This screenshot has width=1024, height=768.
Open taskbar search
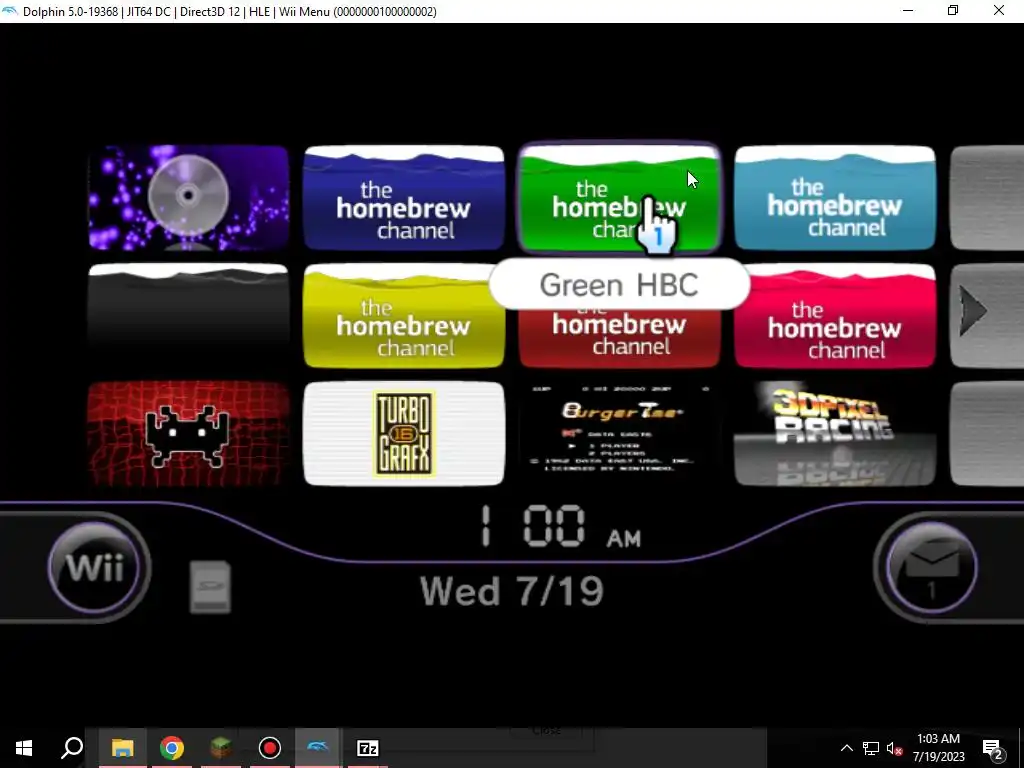point(72,748)
